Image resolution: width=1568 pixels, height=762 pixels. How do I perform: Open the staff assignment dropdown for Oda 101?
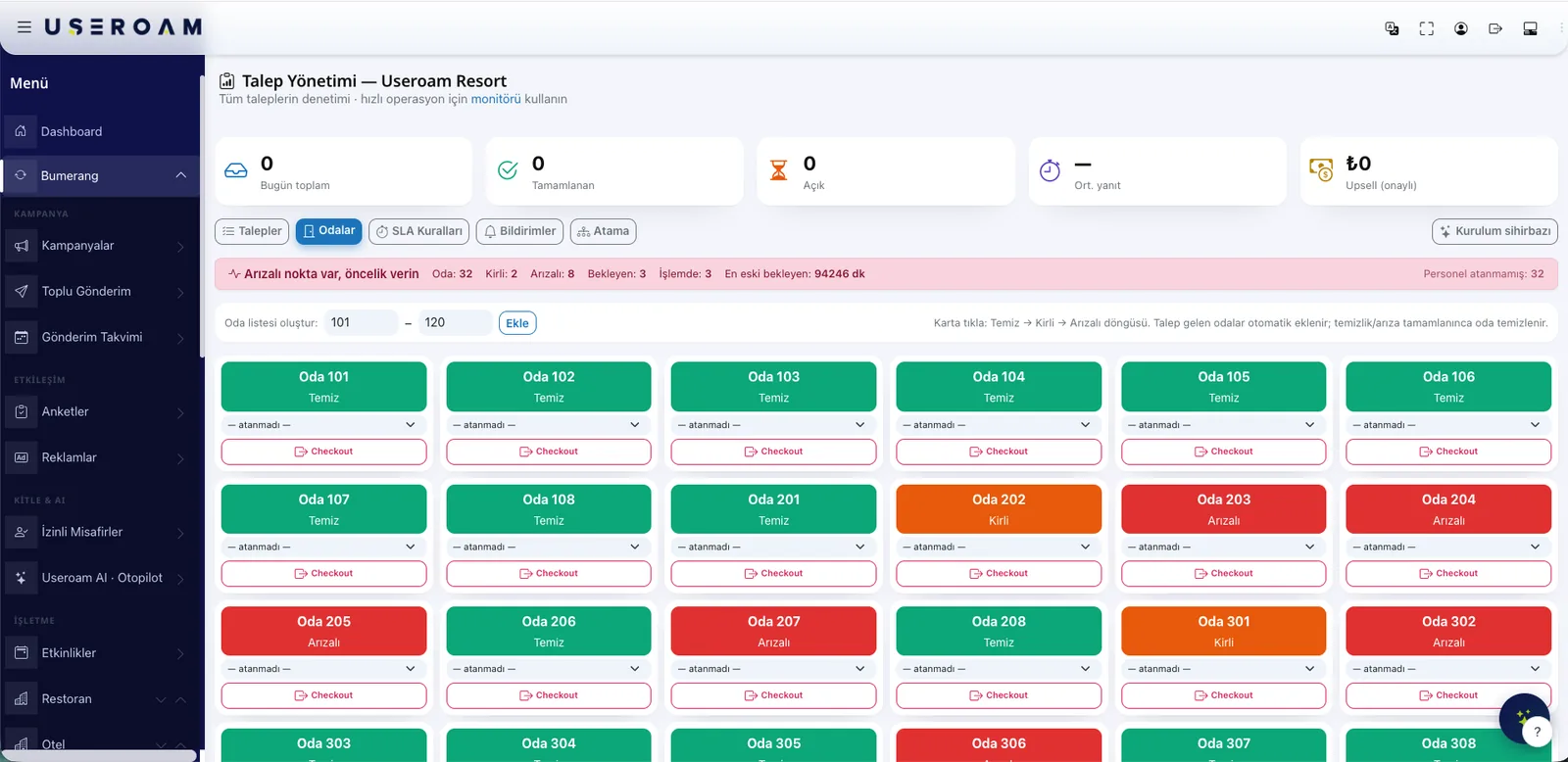324,425
